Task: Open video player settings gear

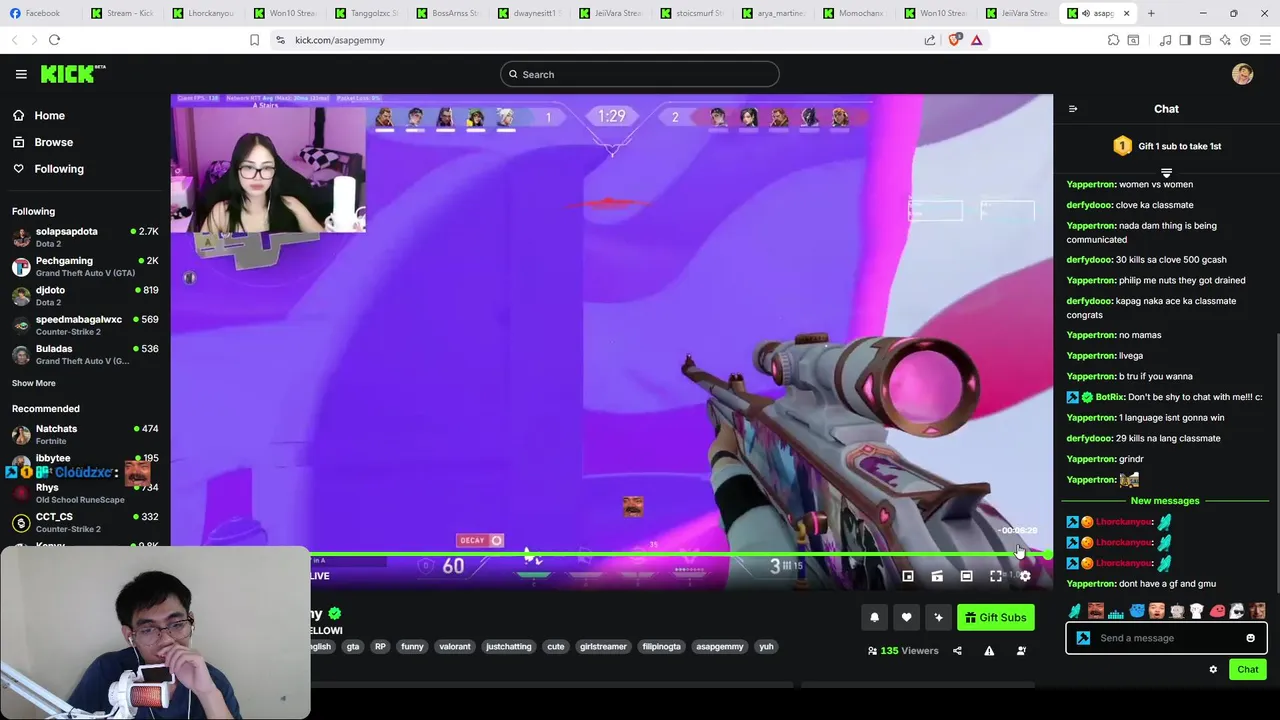Action: (1025, 576)
